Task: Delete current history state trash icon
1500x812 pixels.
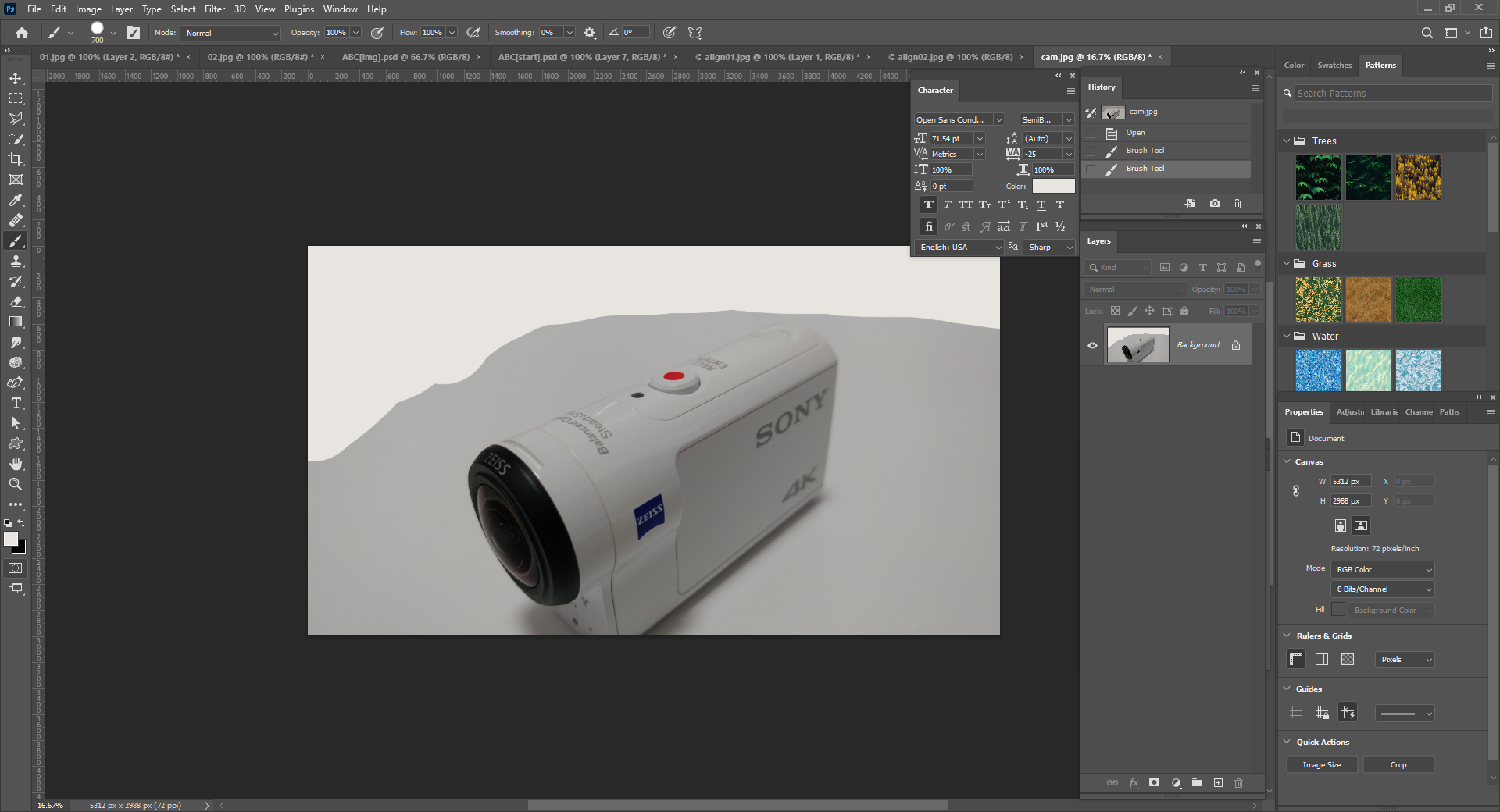Action: pos(1237,204)
